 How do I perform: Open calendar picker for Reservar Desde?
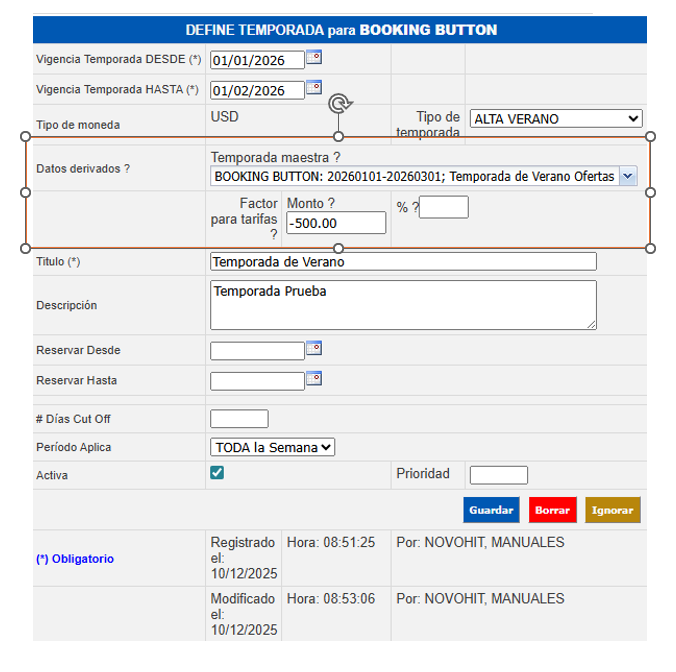[x=313, y=348]
